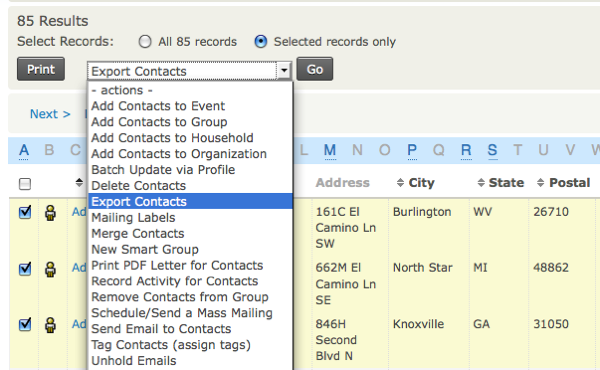Uncheck the North Star row checkbox
This screenshot has height=370, width=600.
click(25, 269)
